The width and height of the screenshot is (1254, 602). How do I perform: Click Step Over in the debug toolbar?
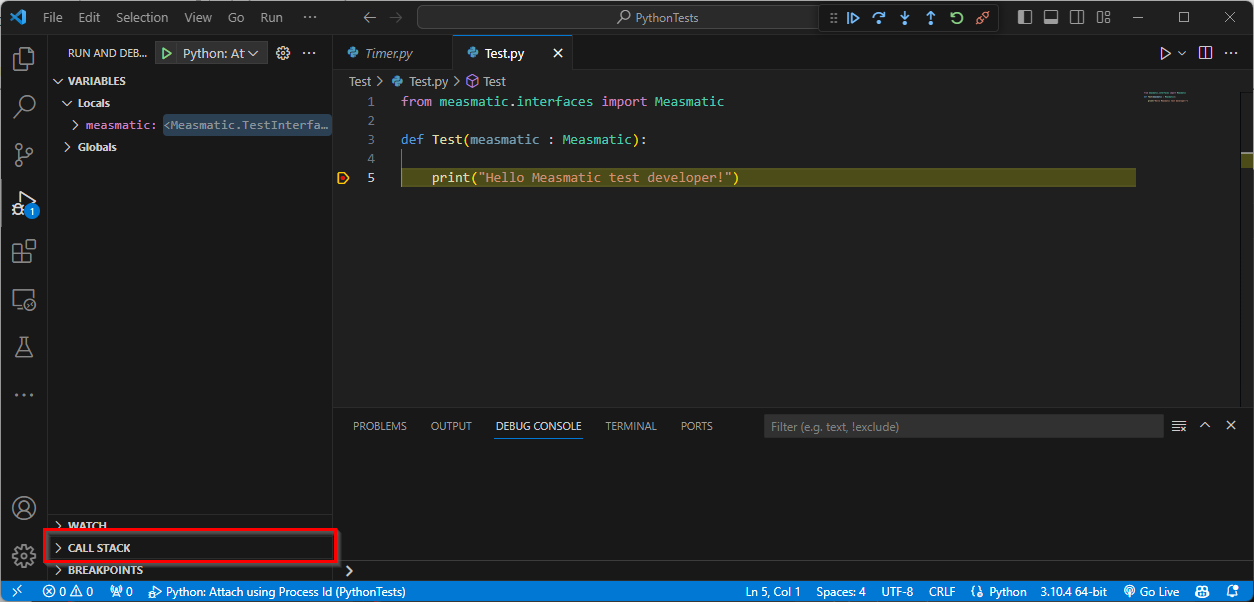(x=879, y=18)
